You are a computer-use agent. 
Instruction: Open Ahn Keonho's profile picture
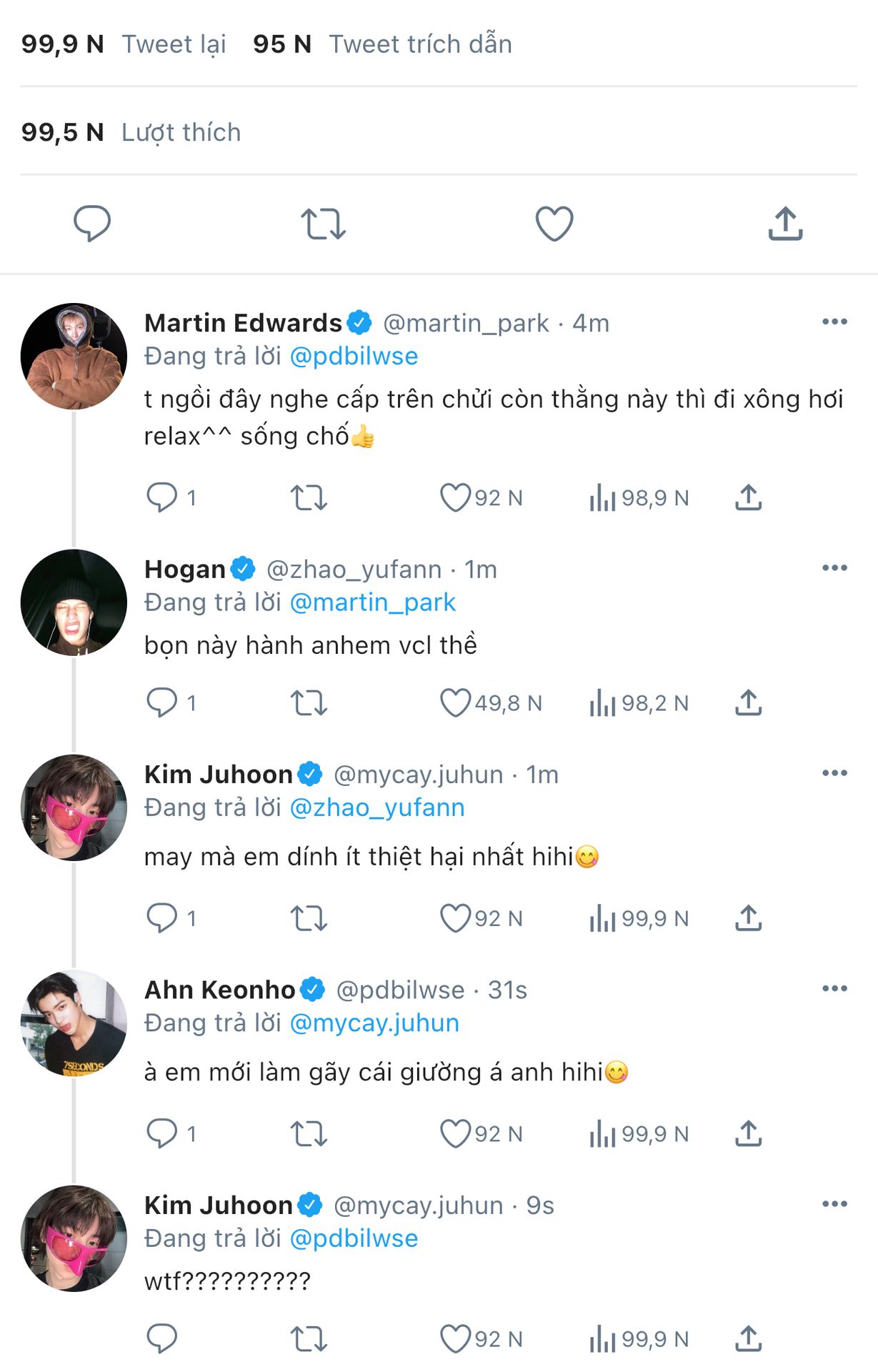coord(74,1023)
